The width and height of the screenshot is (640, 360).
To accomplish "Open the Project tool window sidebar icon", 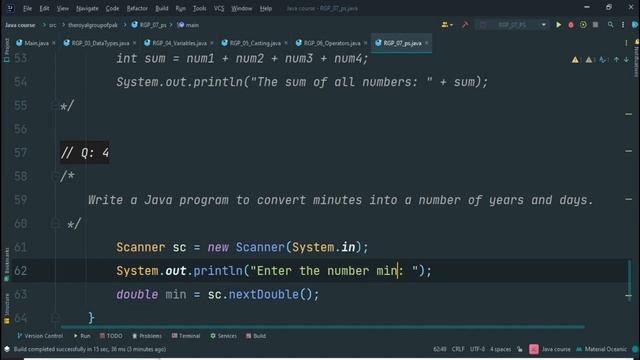I will 6,50.
